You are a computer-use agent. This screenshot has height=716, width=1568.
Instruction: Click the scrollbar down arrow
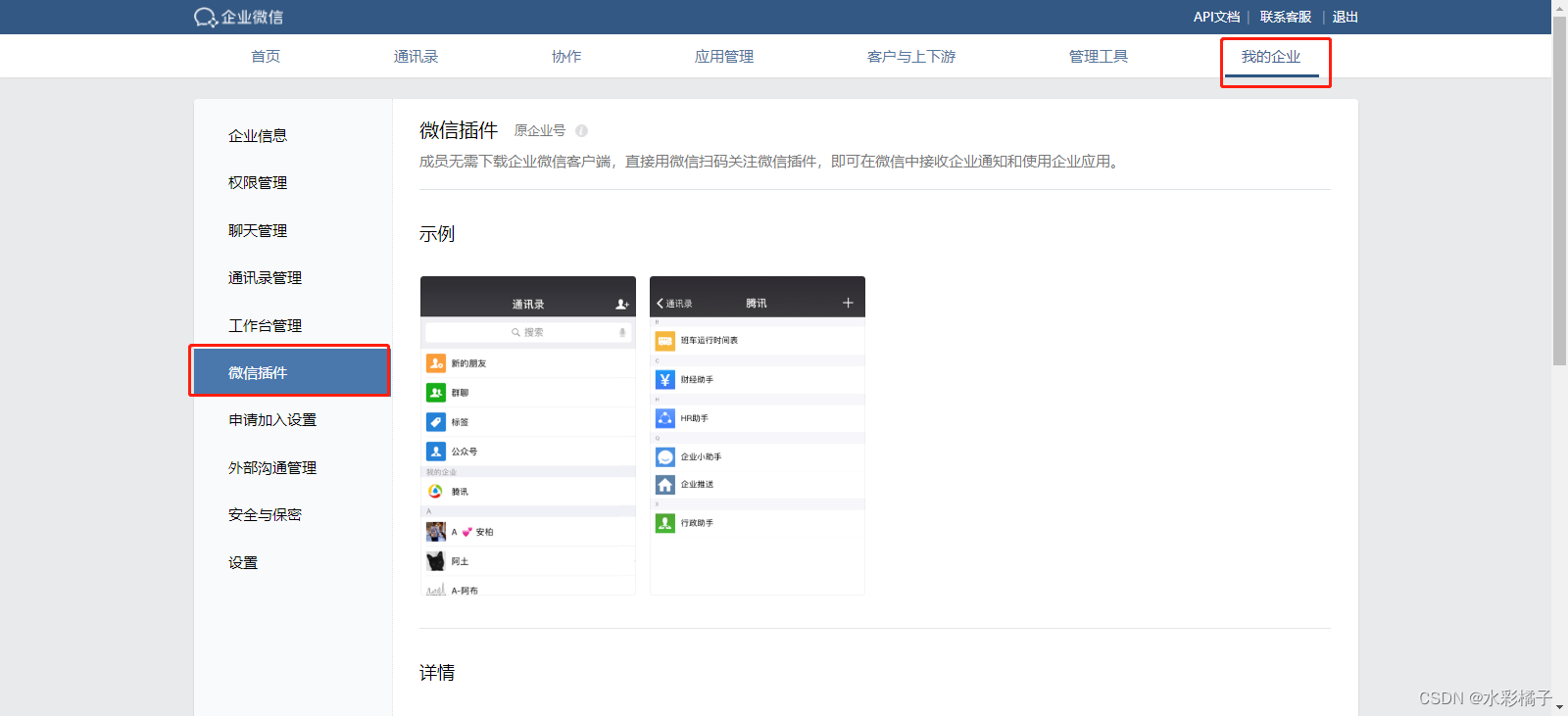pyautogui.click(x=1559, y=708)
